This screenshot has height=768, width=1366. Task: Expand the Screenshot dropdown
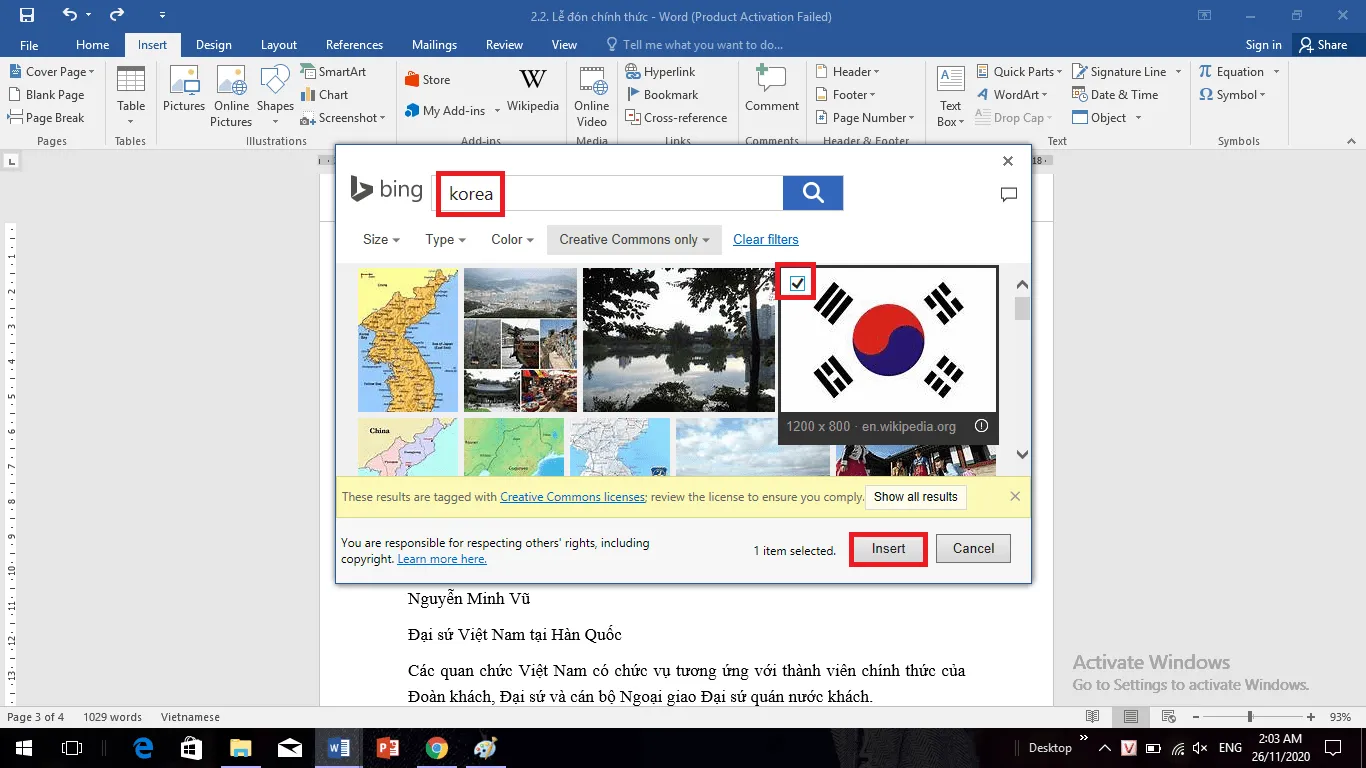(343, 118)
